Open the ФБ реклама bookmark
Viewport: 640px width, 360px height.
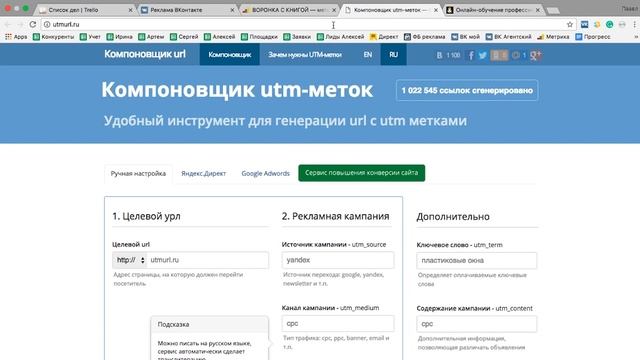pyautogui.click(x=424, y=37)
